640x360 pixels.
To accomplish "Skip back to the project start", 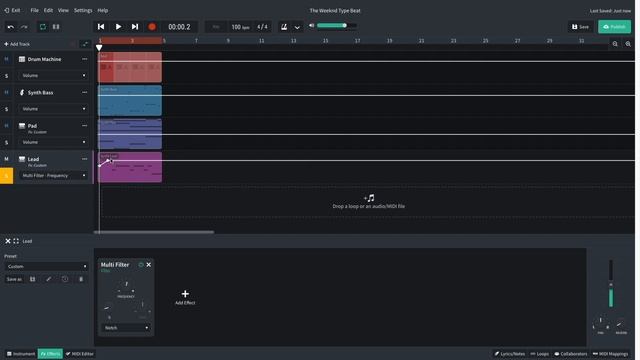I will coord(101,27).
